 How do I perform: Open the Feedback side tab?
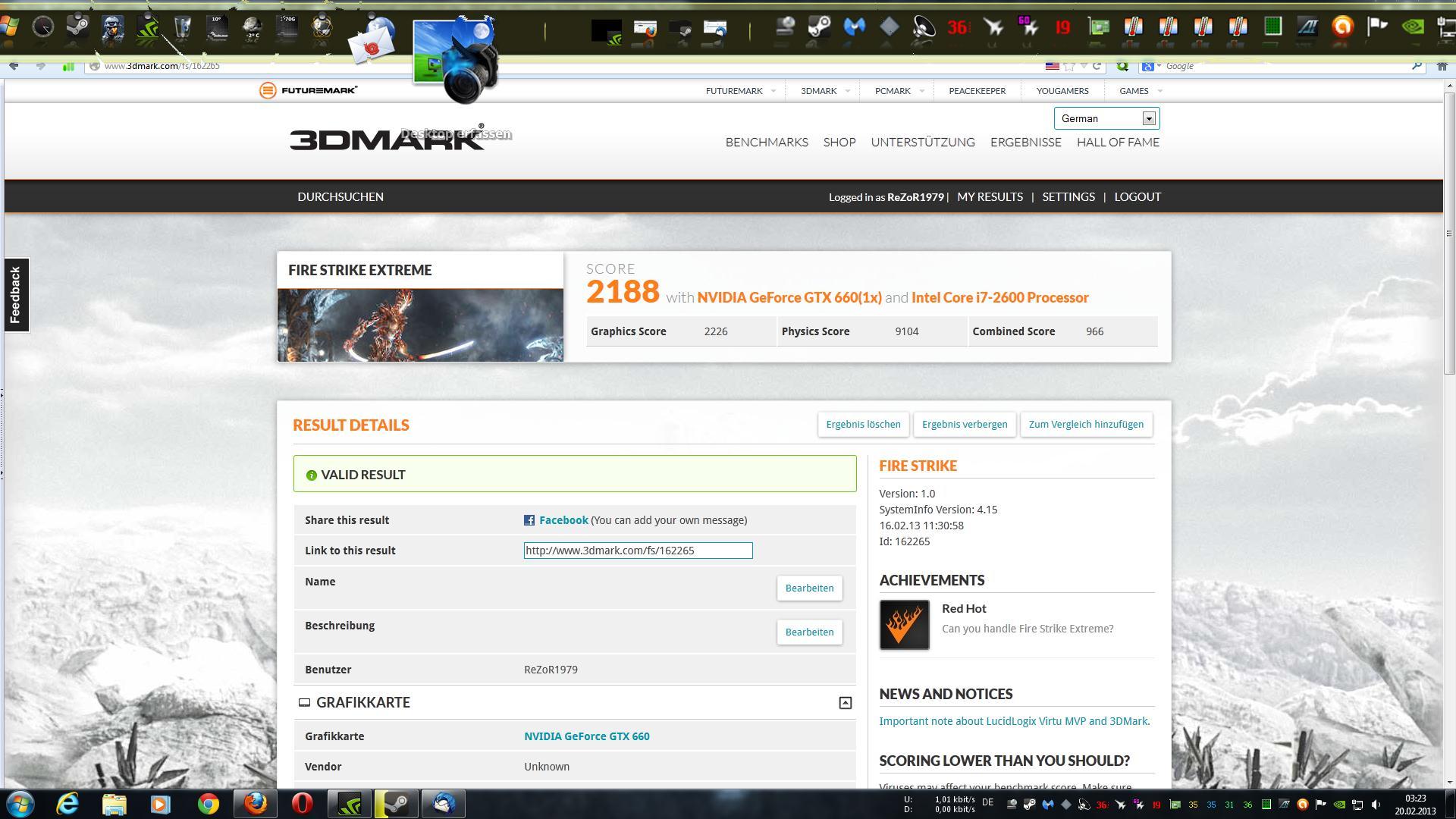[x=16, y=295]
